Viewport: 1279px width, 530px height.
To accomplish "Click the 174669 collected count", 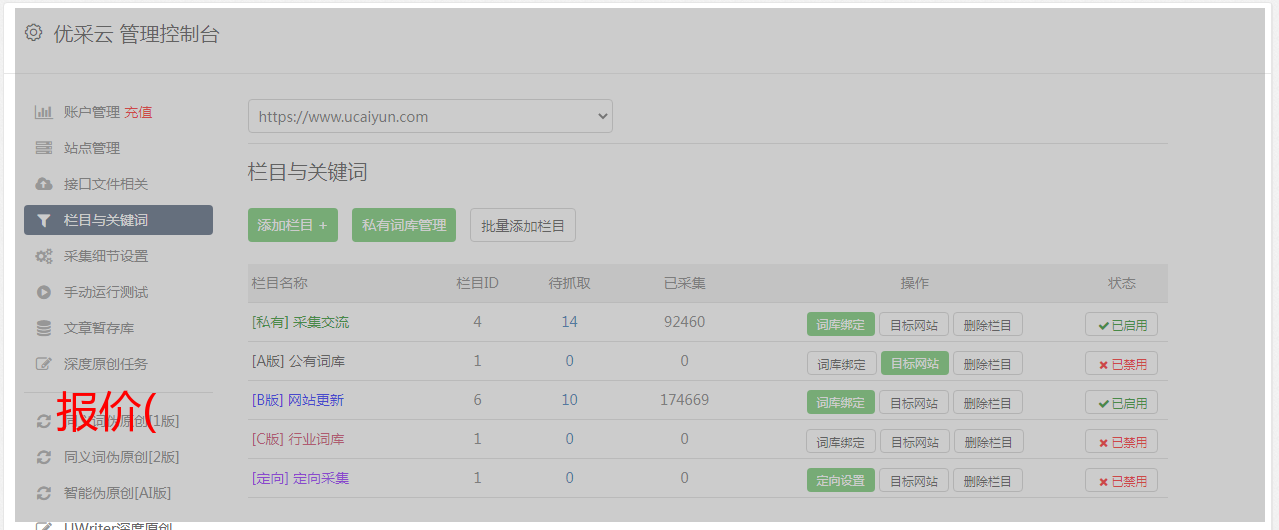I will [x=685, y=400].
